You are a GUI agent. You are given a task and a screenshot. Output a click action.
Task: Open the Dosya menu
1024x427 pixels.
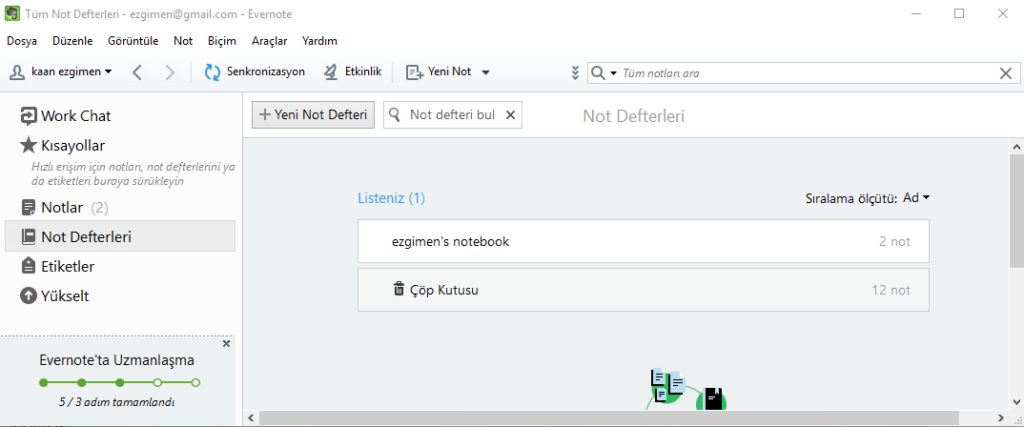22,41
